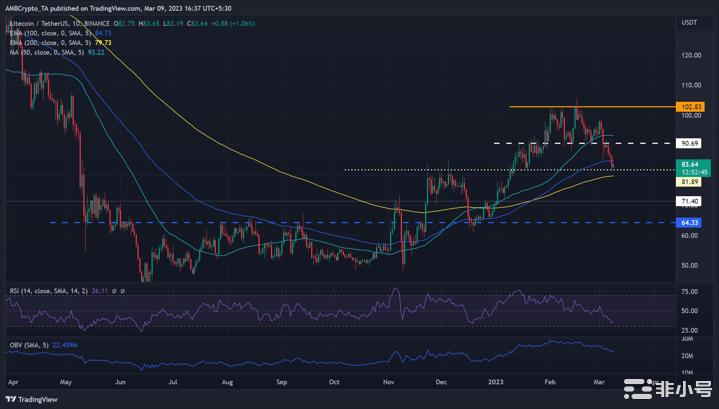Viewport: 719px width, 409px height.
Task: Click the blue dashed support line
Action: click(x=300, y=222)
